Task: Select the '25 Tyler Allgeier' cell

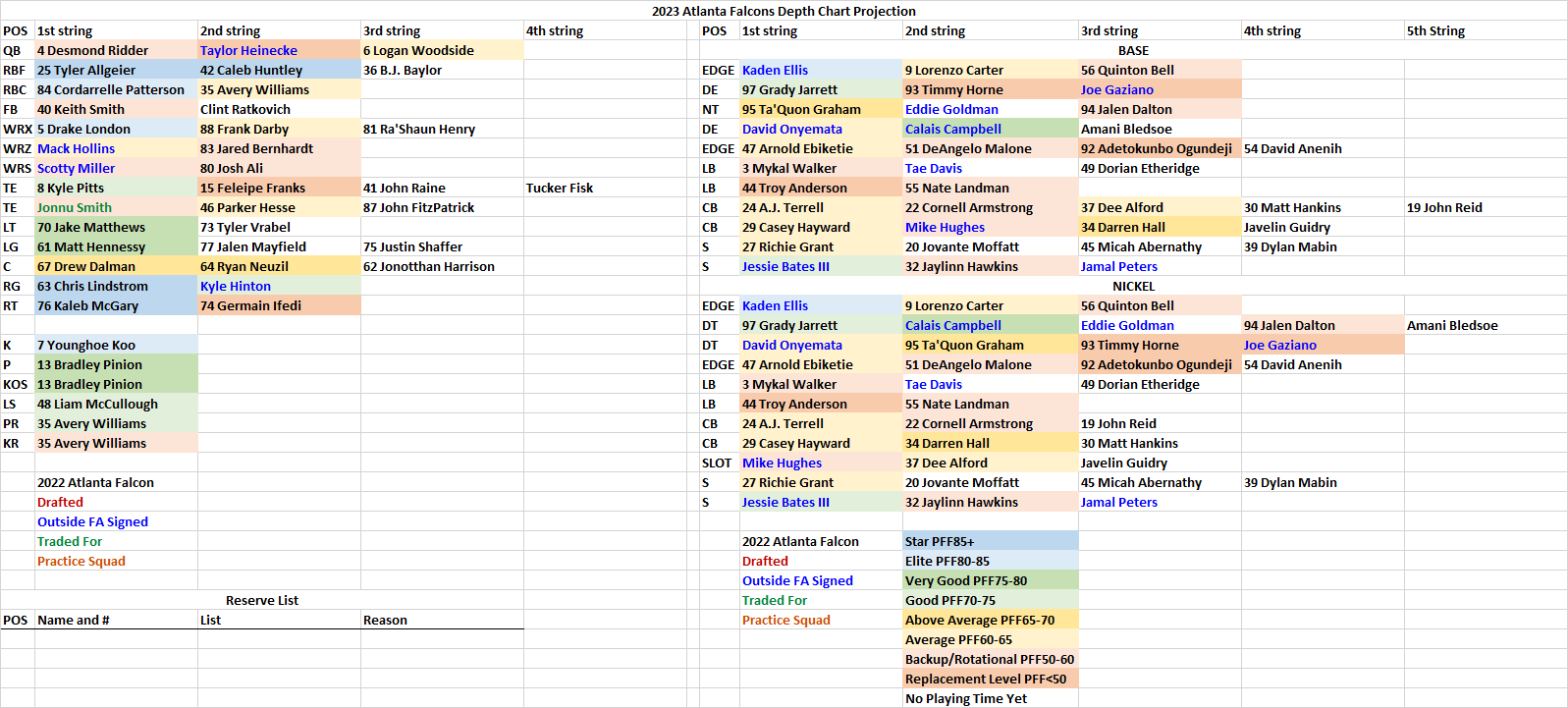Action: point(116,70)
